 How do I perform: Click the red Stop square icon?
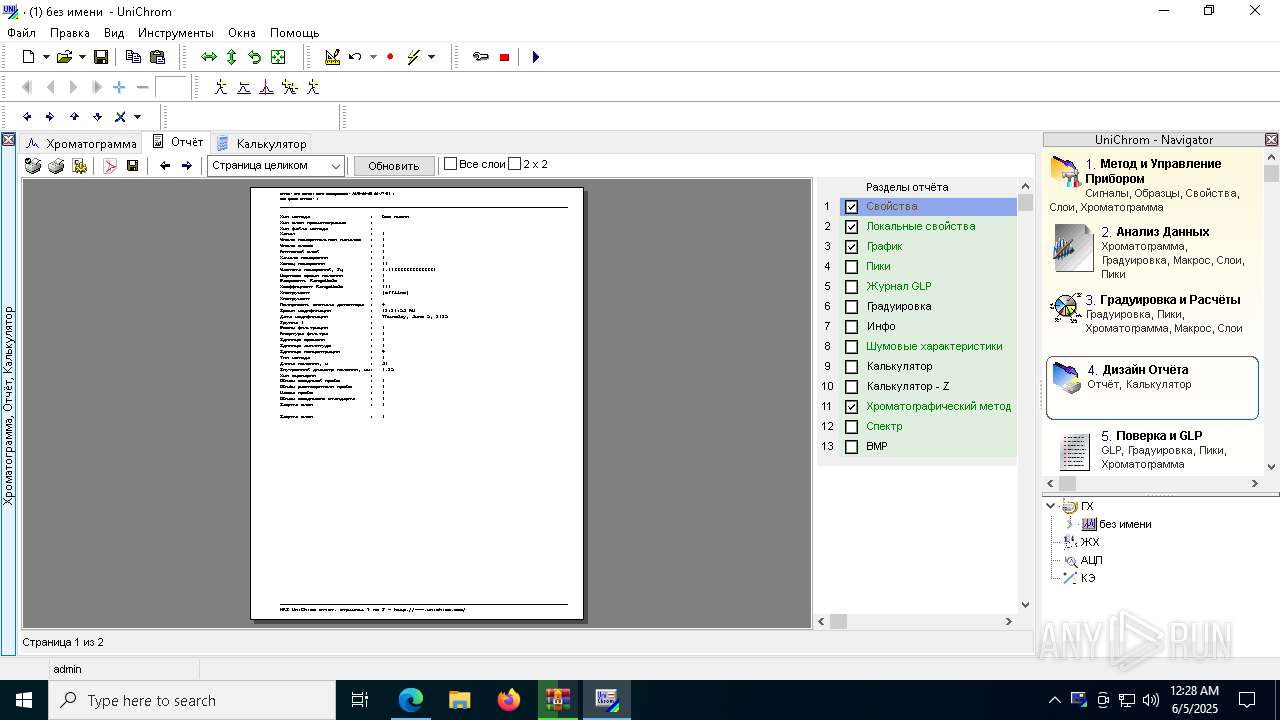(x=504, y=57)
